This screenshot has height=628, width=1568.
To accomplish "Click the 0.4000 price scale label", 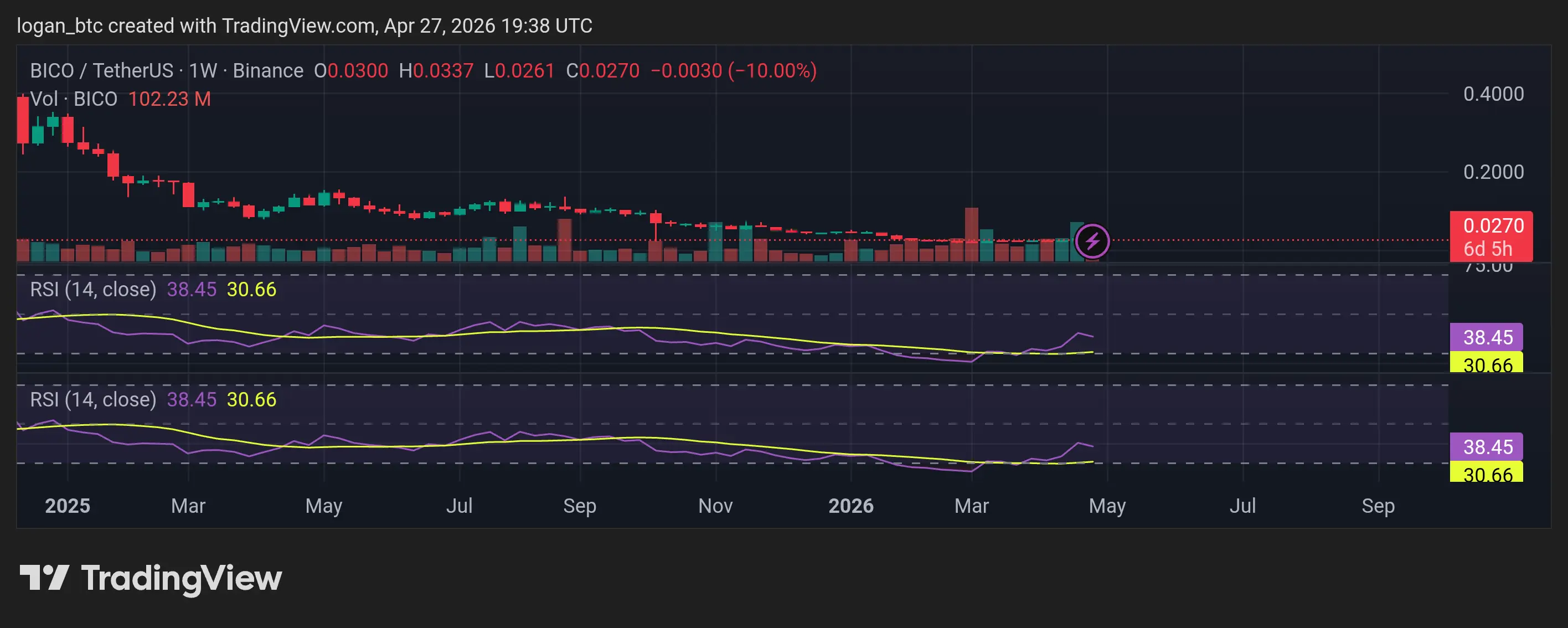I will 1493,94.
